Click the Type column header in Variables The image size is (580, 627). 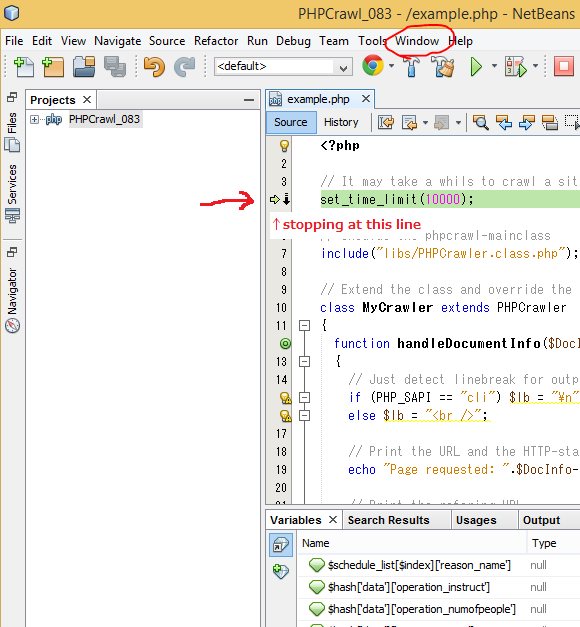554,543
